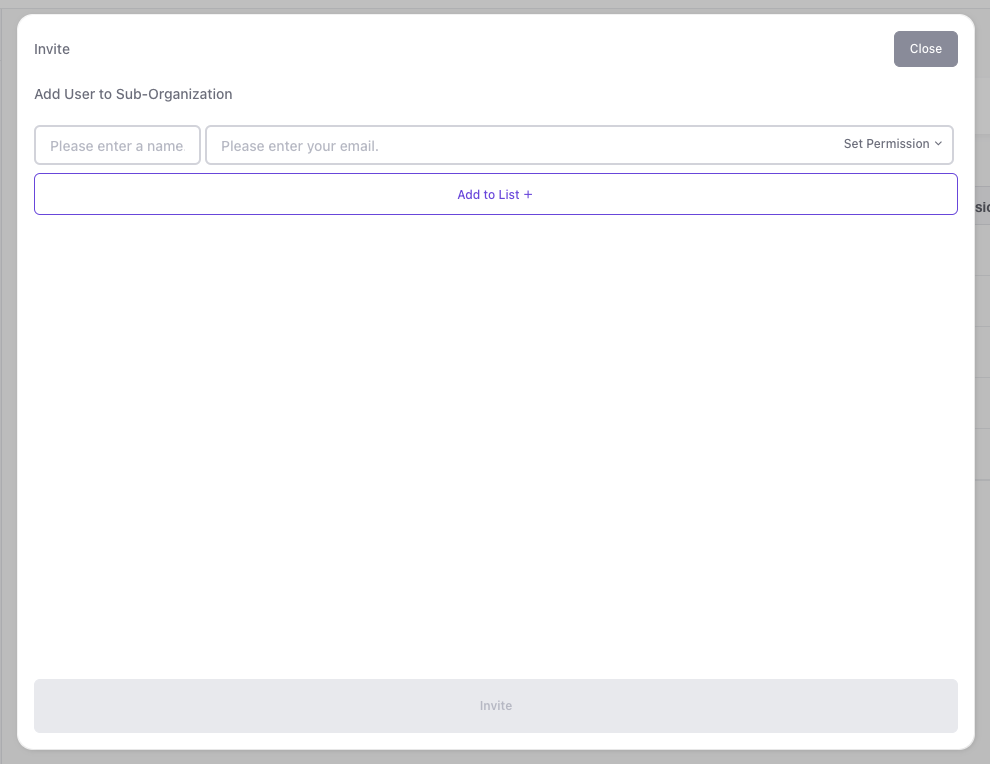Click the grayed-out Invite button at bottom
The image size is (990, 764).
(495, 705)
